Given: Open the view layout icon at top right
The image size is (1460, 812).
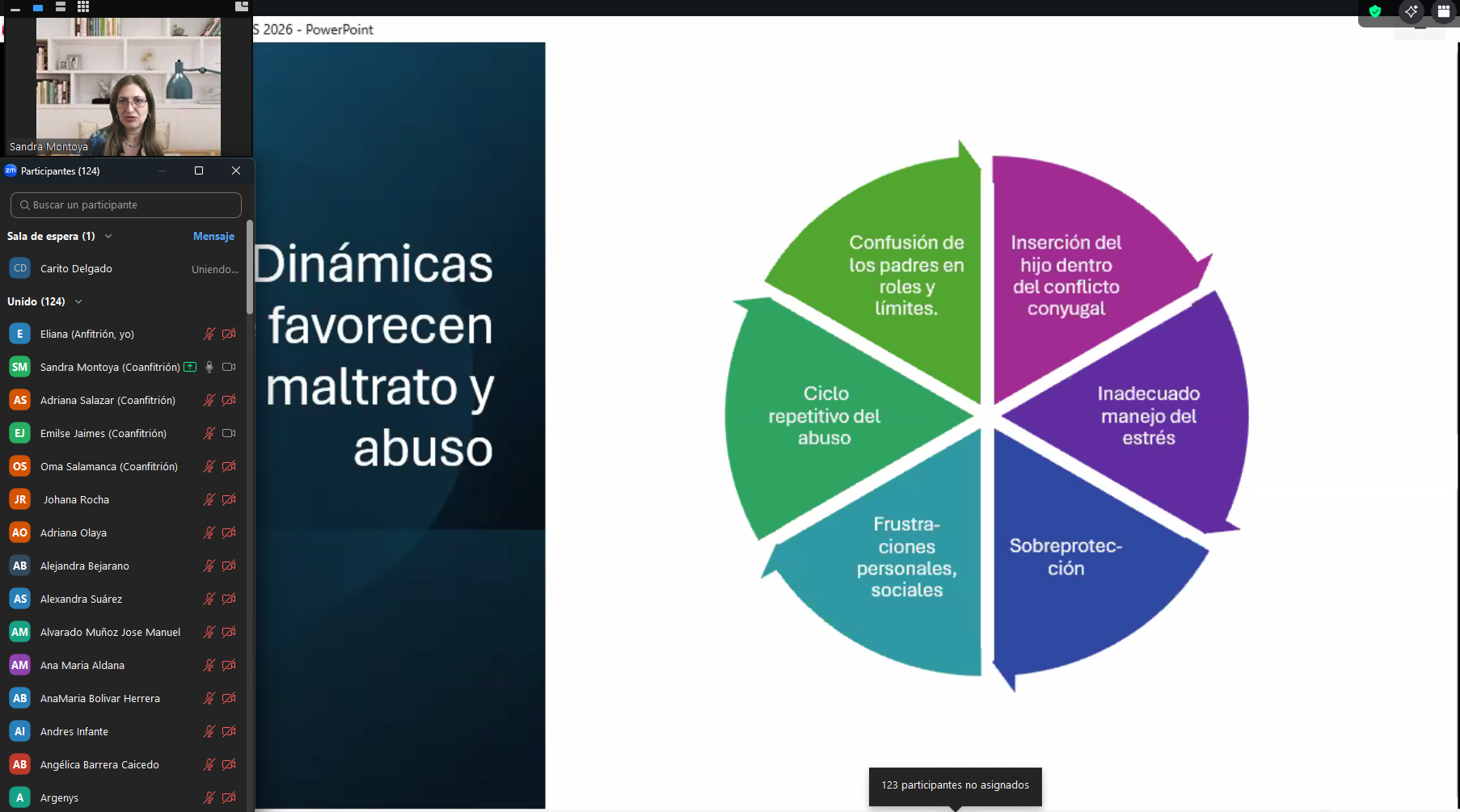Looking at the screenshot, I should (x=1443, y=11).
